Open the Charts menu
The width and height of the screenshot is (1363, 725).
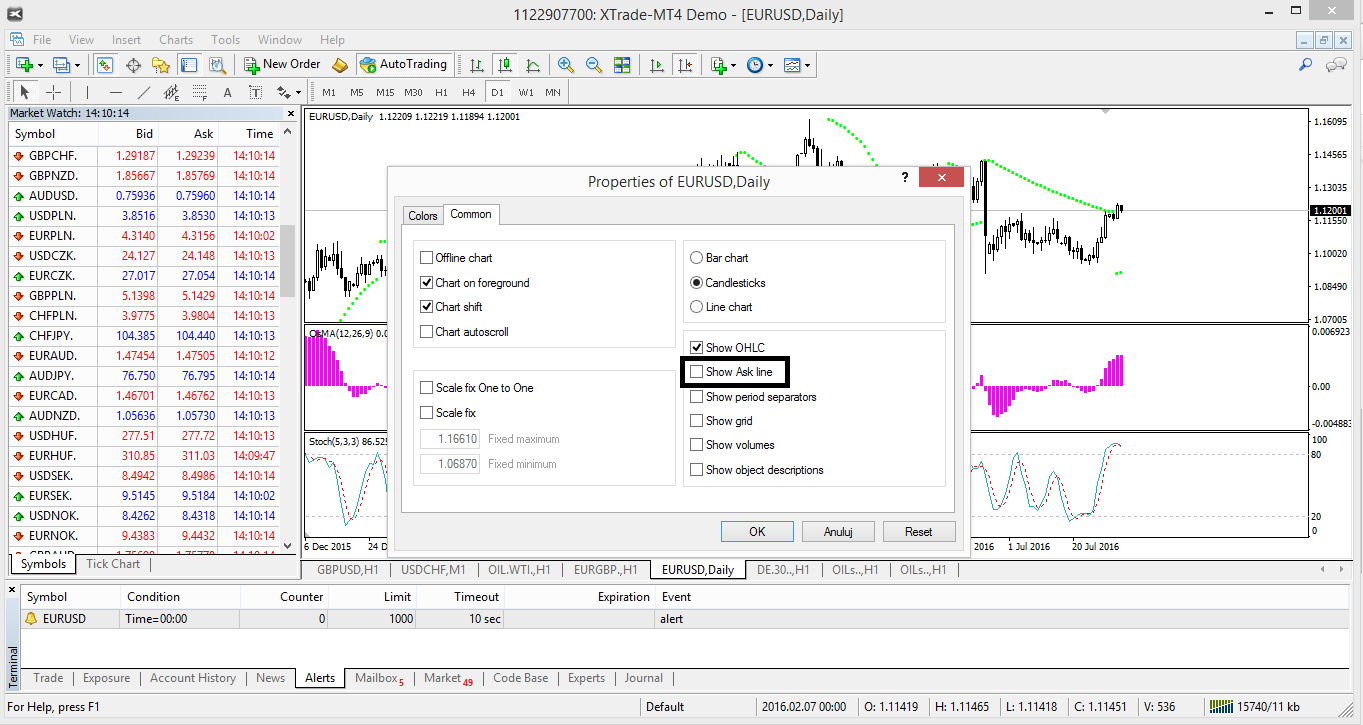coord(176,40)
